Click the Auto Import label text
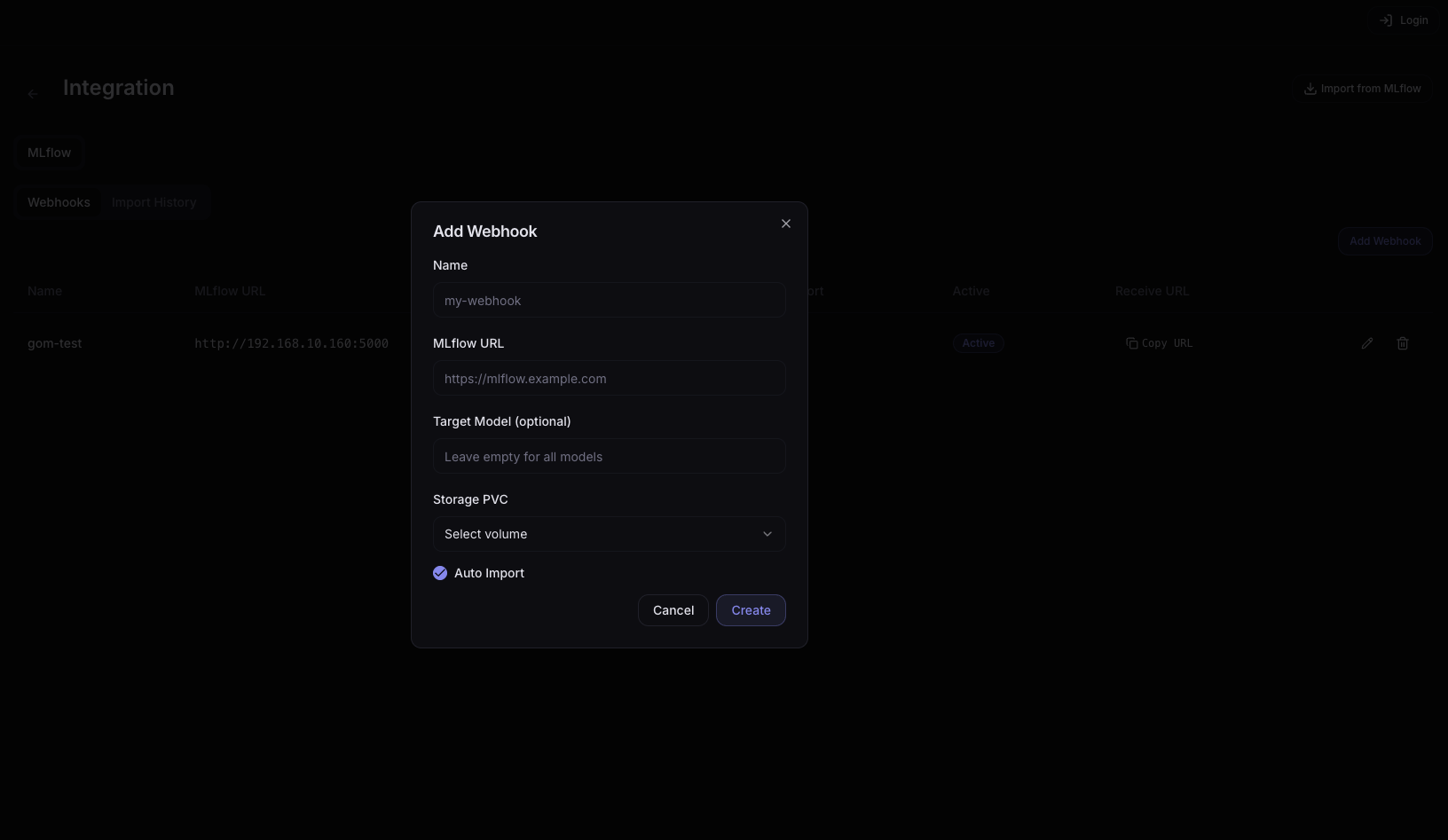Viewport: 1448px width, 840px height. [x=489, y=573]
